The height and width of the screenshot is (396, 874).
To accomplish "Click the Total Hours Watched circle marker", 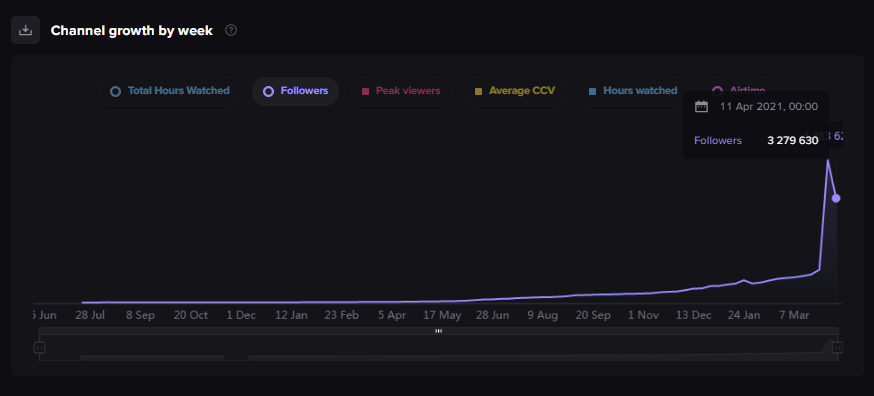I will pyautogui.click(x=115, y=91).
